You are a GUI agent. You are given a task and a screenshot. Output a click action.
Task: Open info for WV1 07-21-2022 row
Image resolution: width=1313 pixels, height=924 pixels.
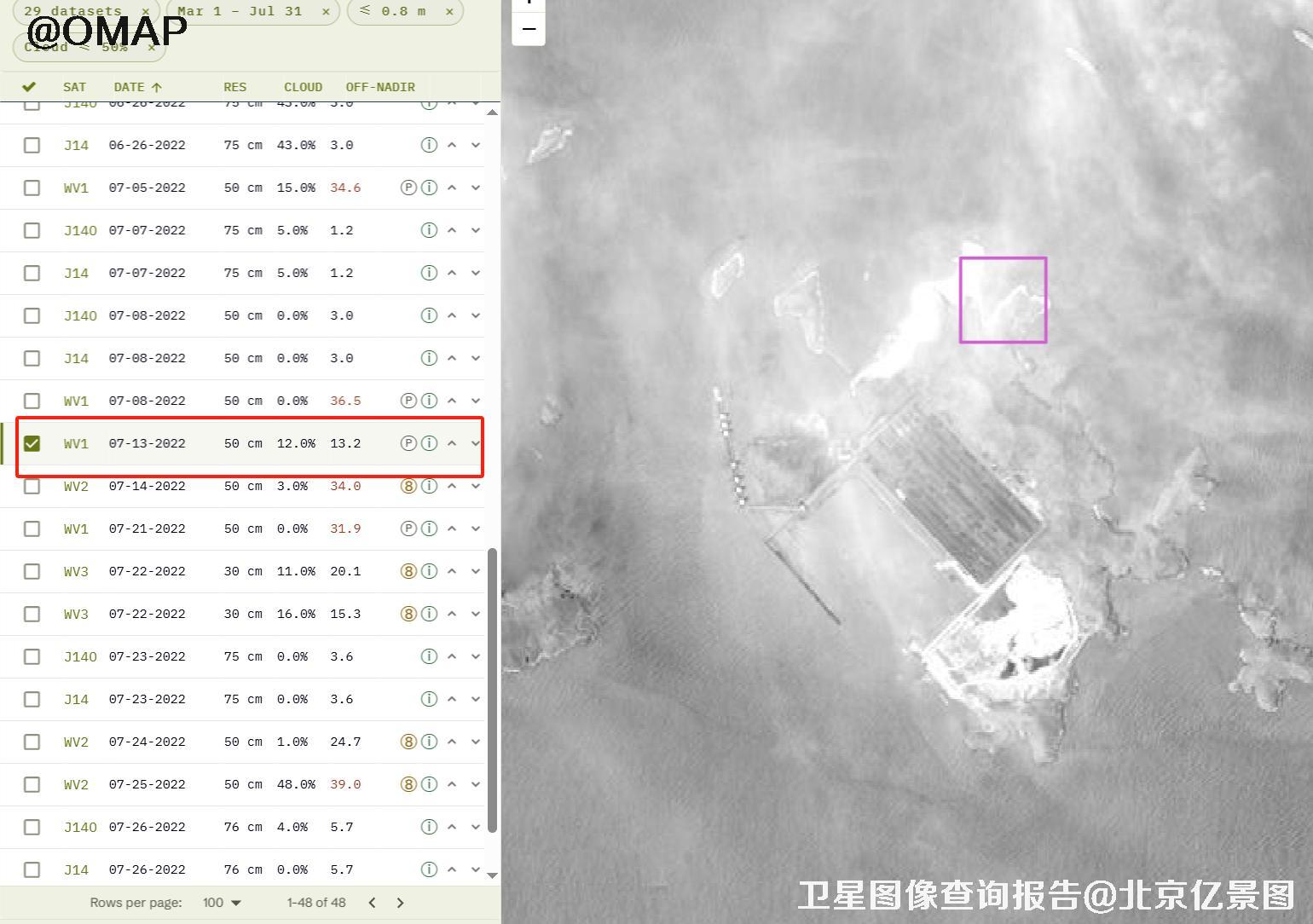(x=429, y=528)
